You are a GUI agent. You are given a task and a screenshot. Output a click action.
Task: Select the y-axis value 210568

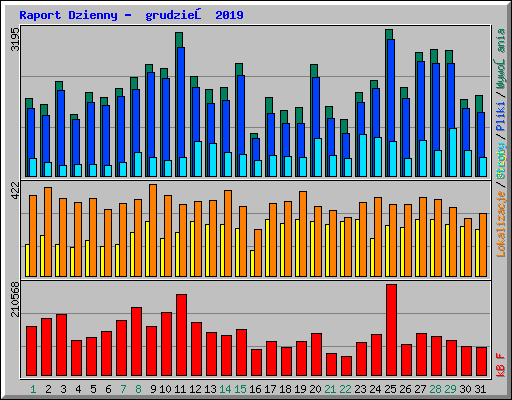point(15,299)
